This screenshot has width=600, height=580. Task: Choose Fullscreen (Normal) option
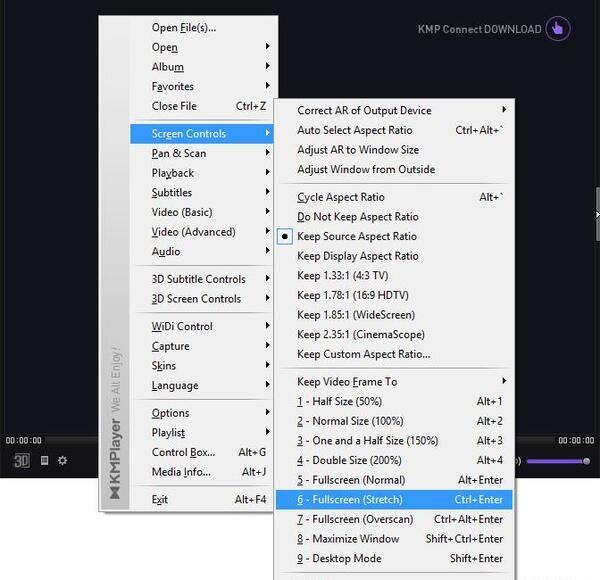[x=394, y=480]
